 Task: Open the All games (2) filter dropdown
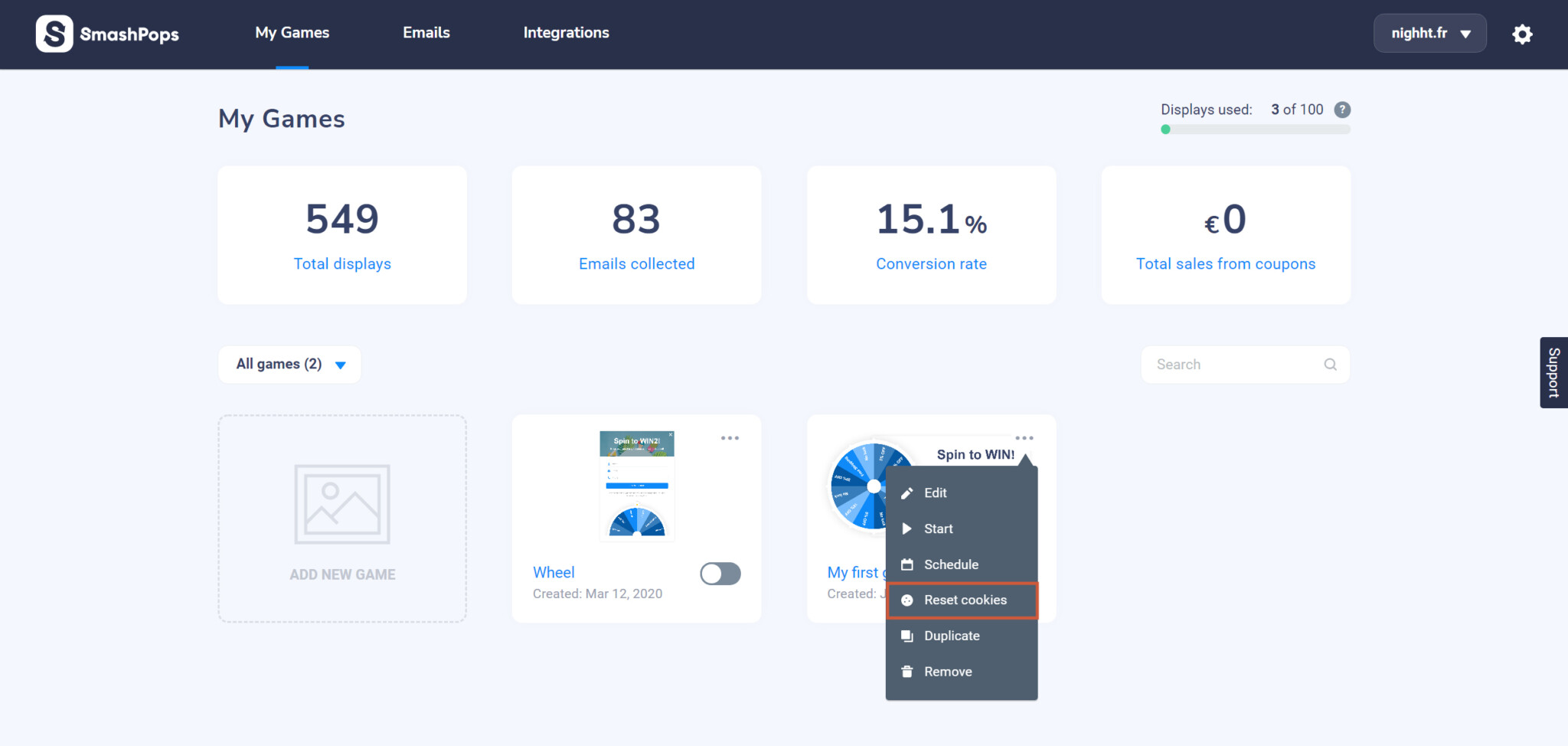coord(289,365)
